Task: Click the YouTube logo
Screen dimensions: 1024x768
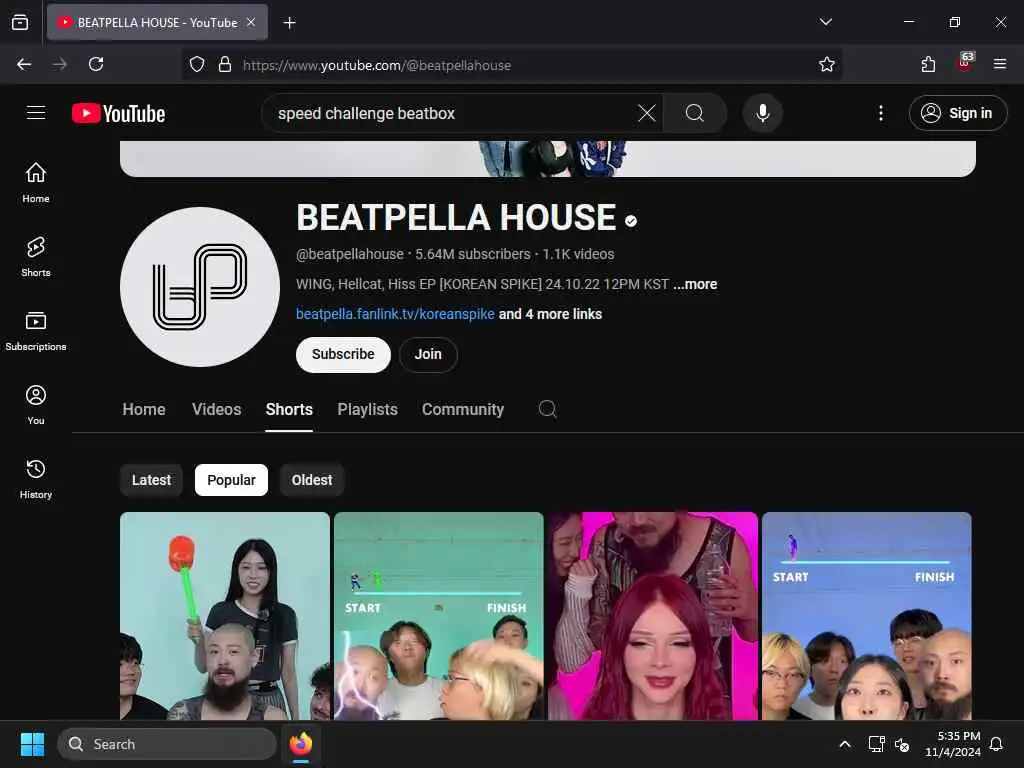Action: pos(118,114)
